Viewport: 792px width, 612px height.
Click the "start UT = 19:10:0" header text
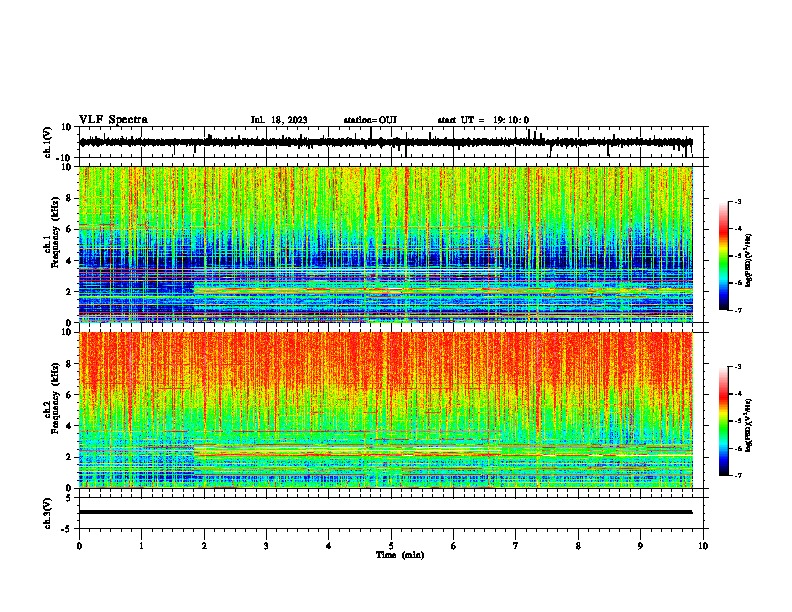(483, 120)
